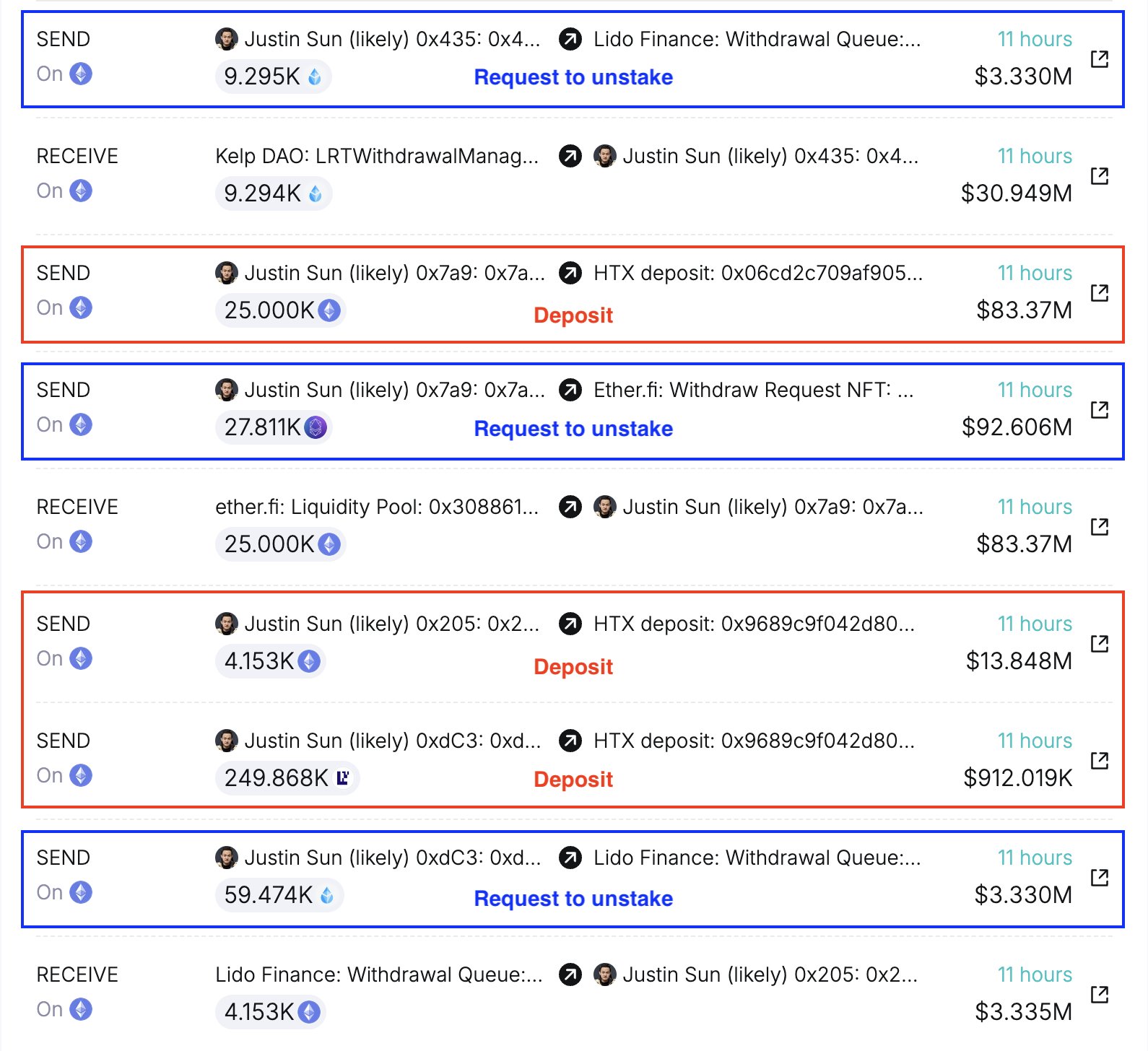Open external link for the $92.606M Ether.fi transaction
Viewport: 1148px width, 1051px height.
(x=1099, y=409)
